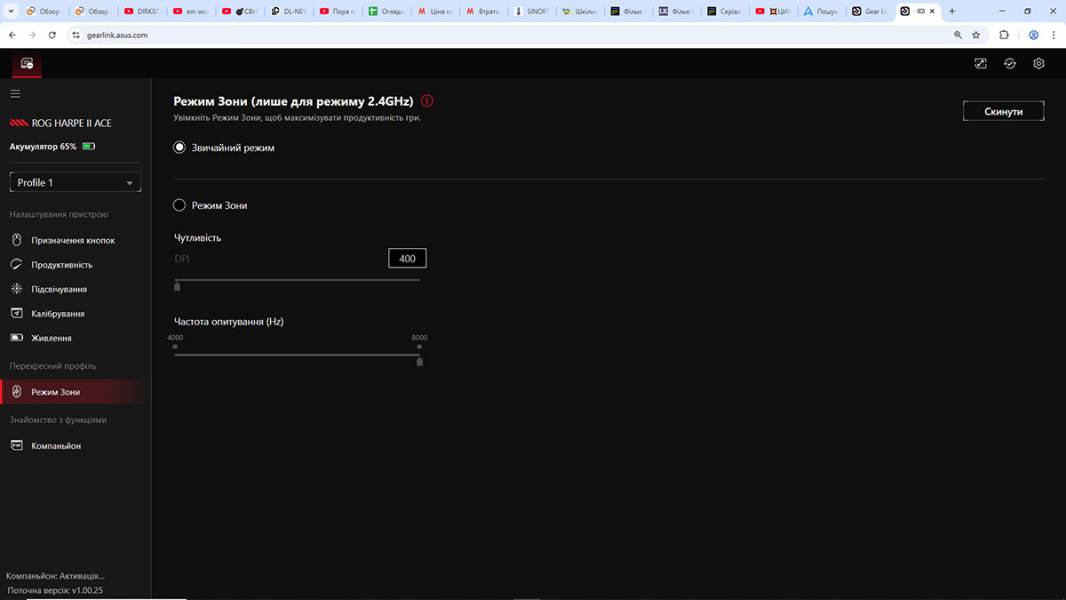The image size is (1066, 600).
Task: Open the settings gear in app header
Action: 1039,63
